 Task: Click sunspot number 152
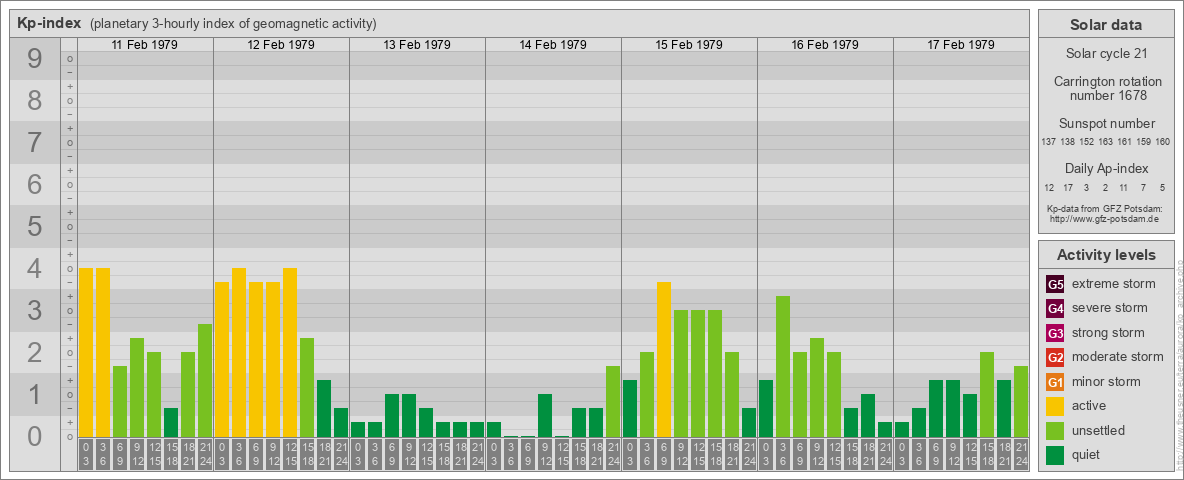pyautogui.click(x=1087, y=142)
